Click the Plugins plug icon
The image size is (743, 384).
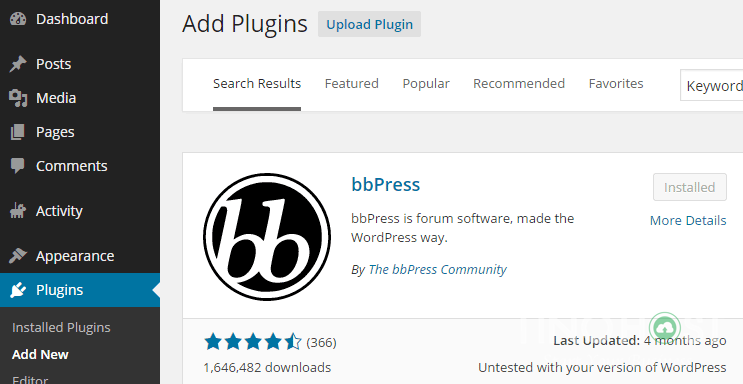[x=18, y=290]
